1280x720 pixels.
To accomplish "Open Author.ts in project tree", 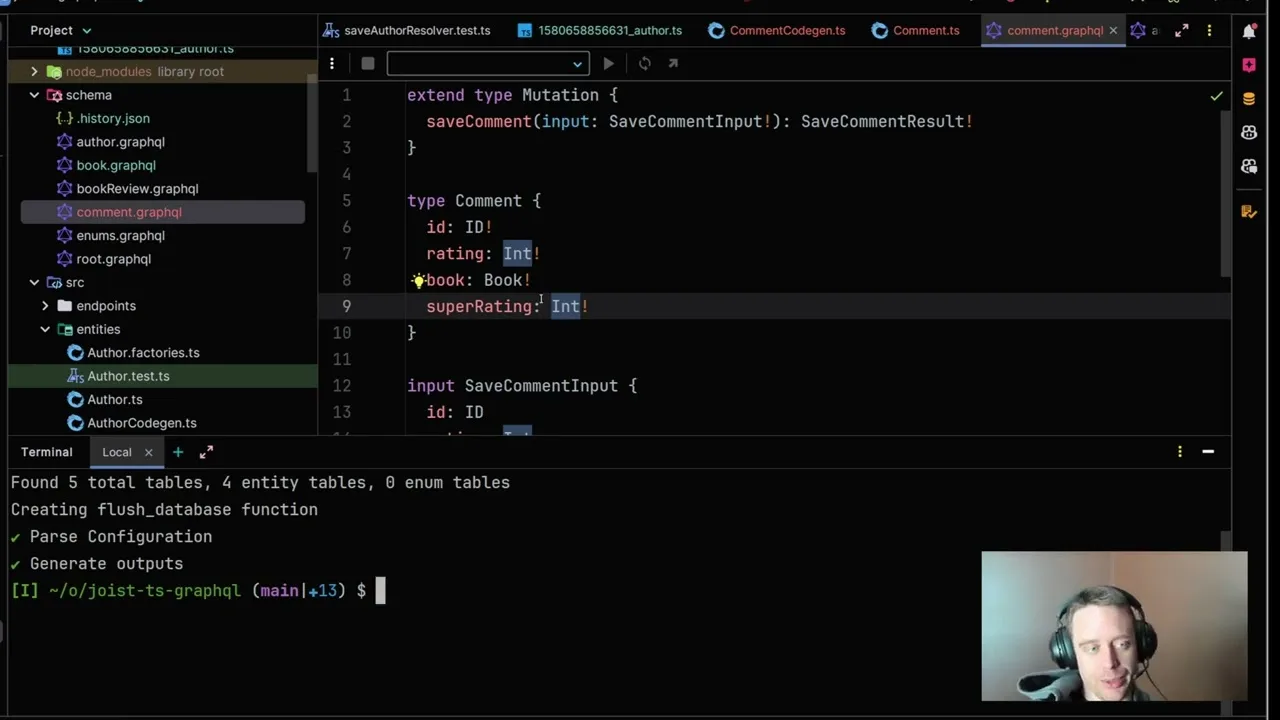I will [x=115, y=399].
